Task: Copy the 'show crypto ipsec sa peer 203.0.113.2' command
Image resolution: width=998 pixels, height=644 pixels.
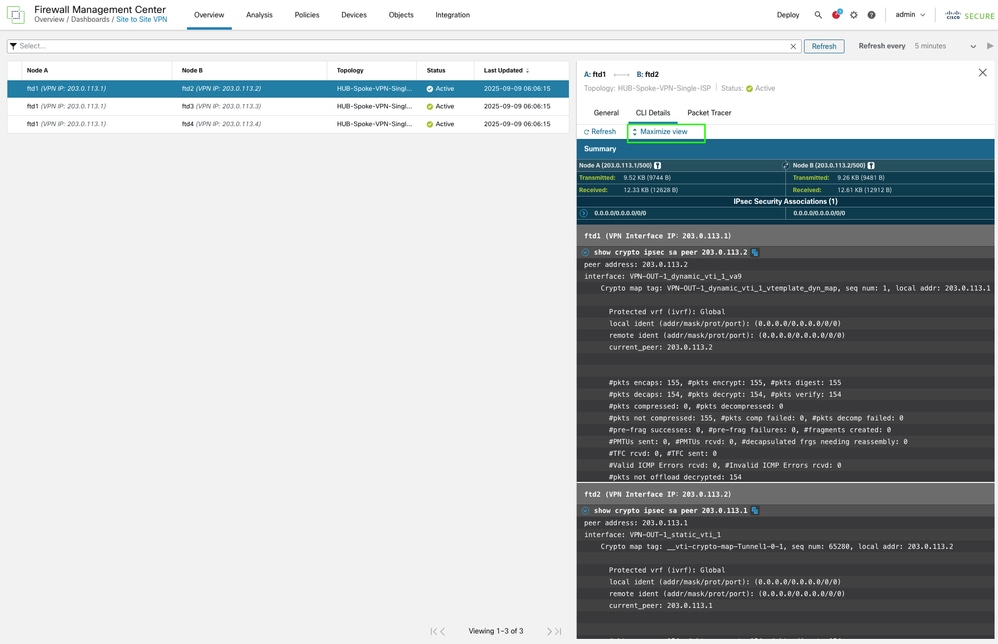Action: (x=755, y=253)
